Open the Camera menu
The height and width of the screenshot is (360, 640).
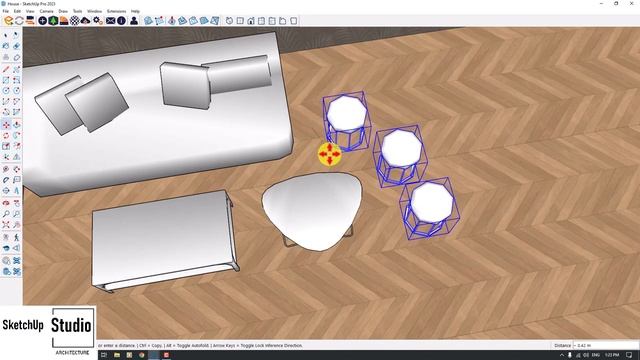click(47, 11)
